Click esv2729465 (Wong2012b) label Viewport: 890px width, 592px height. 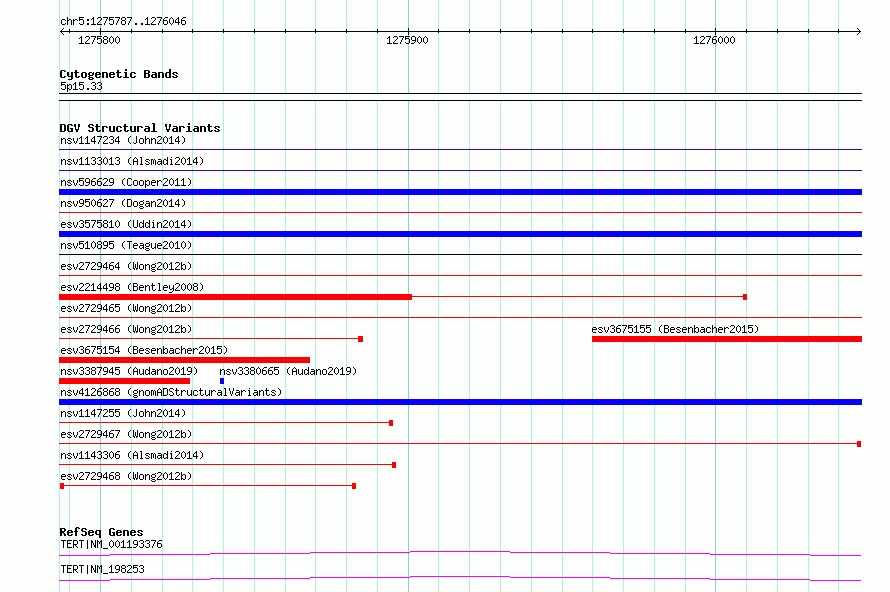click(x=126, y=308)
